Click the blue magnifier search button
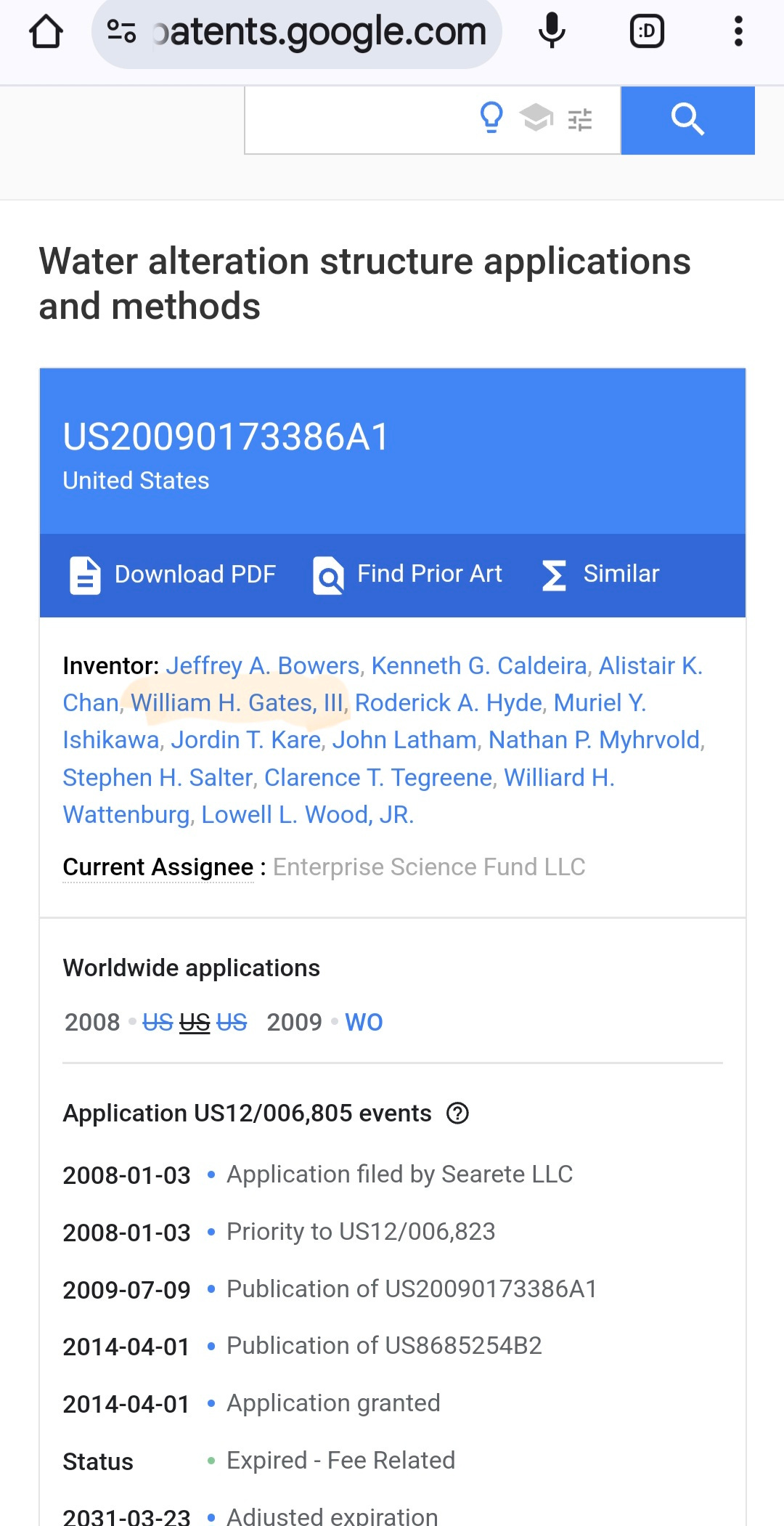The image size is (784, 1526). coord(687,120)
